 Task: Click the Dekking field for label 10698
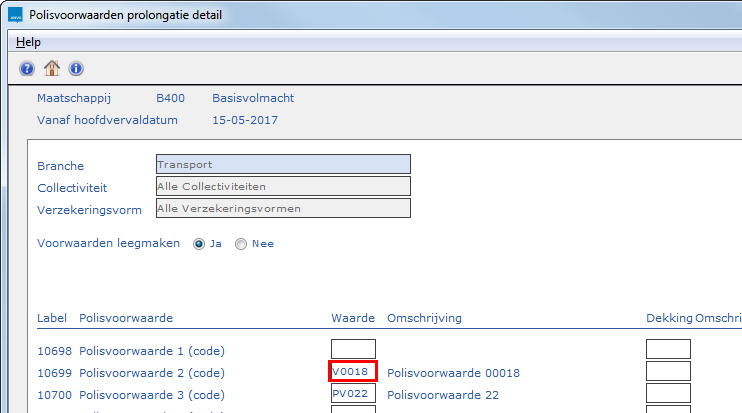pos(668,349)
